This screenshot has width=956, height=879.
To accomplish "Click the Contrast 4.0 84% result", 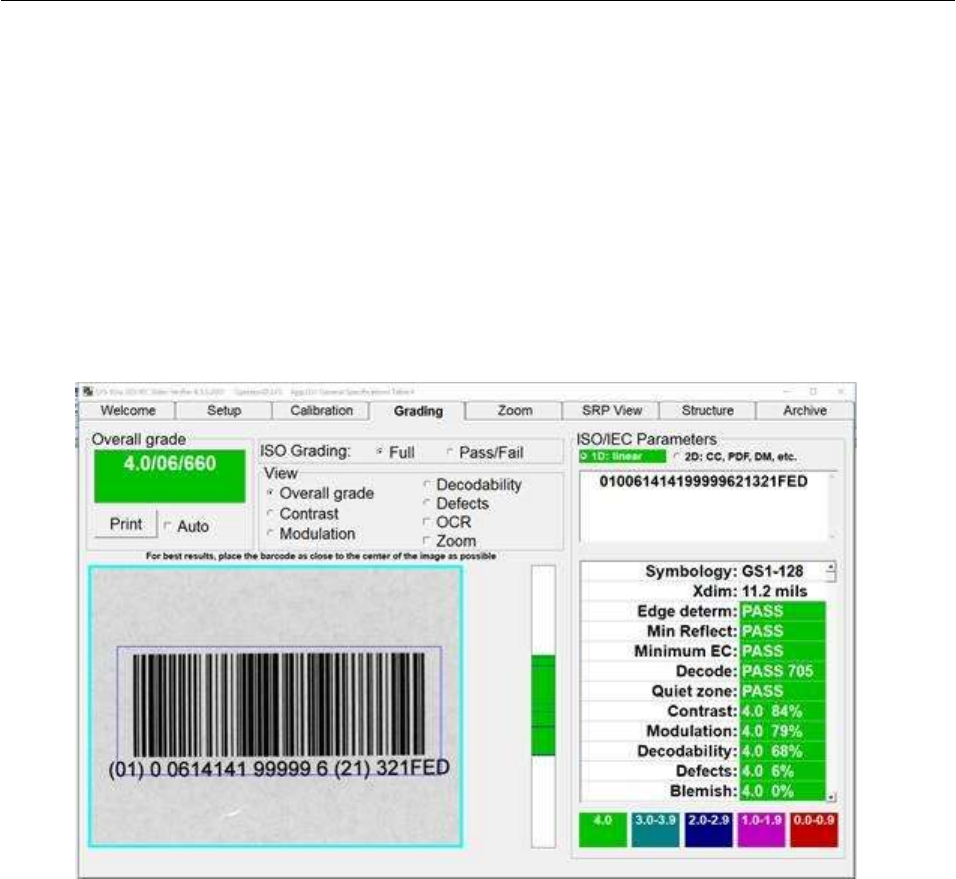I will click(783, 711).
